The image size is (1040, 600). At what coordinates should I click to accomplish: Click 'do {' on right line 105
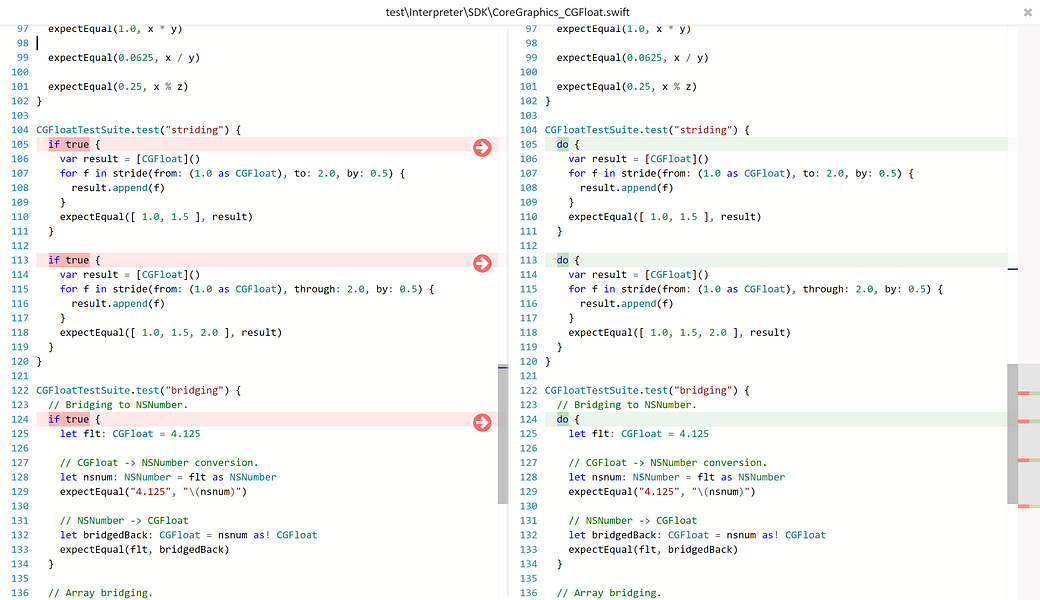(568, 145)
